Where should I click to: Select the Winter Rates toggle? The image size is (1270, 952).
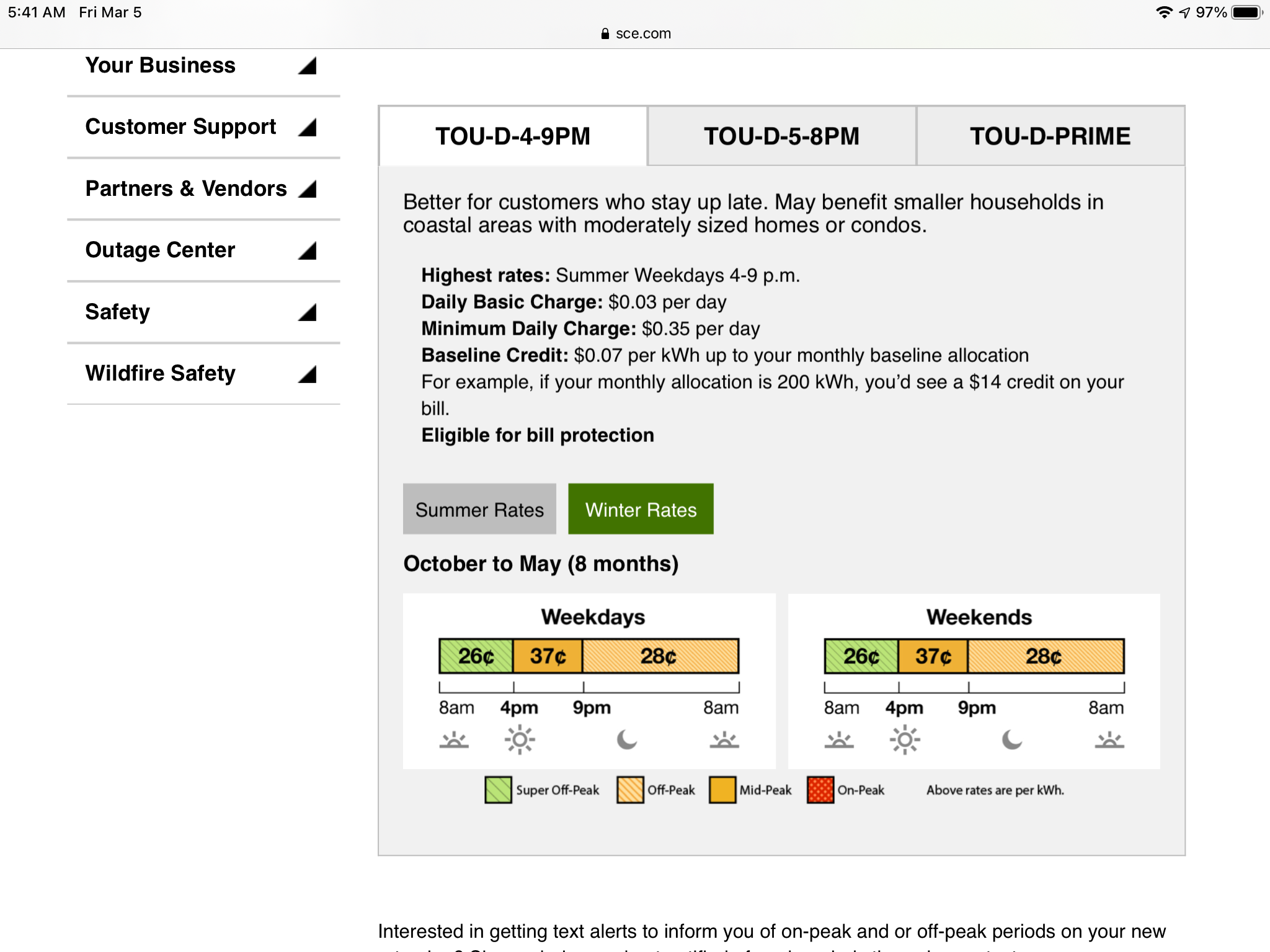641,509
